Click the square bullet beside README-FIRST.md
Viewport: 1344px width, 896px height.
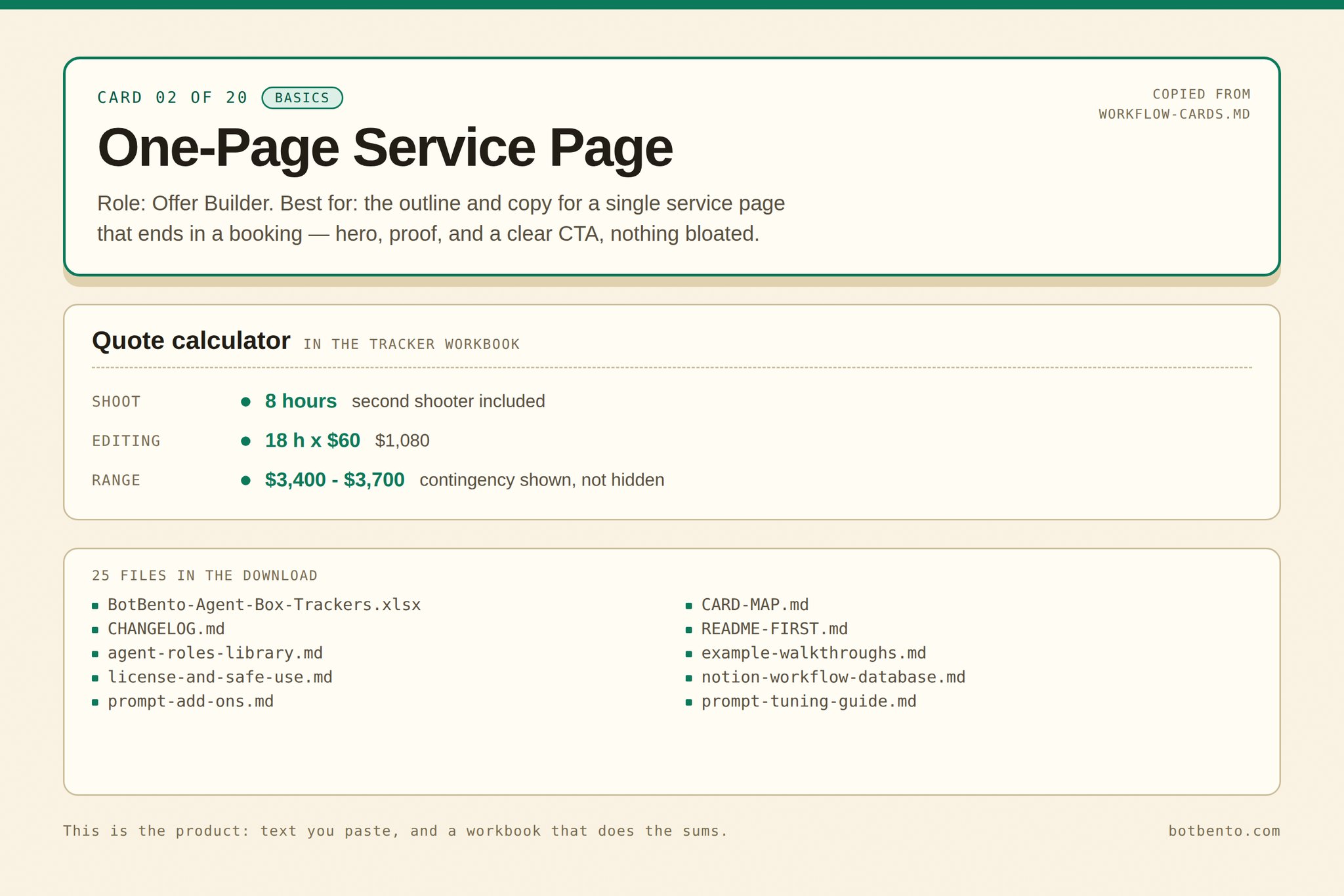point(689,630)
